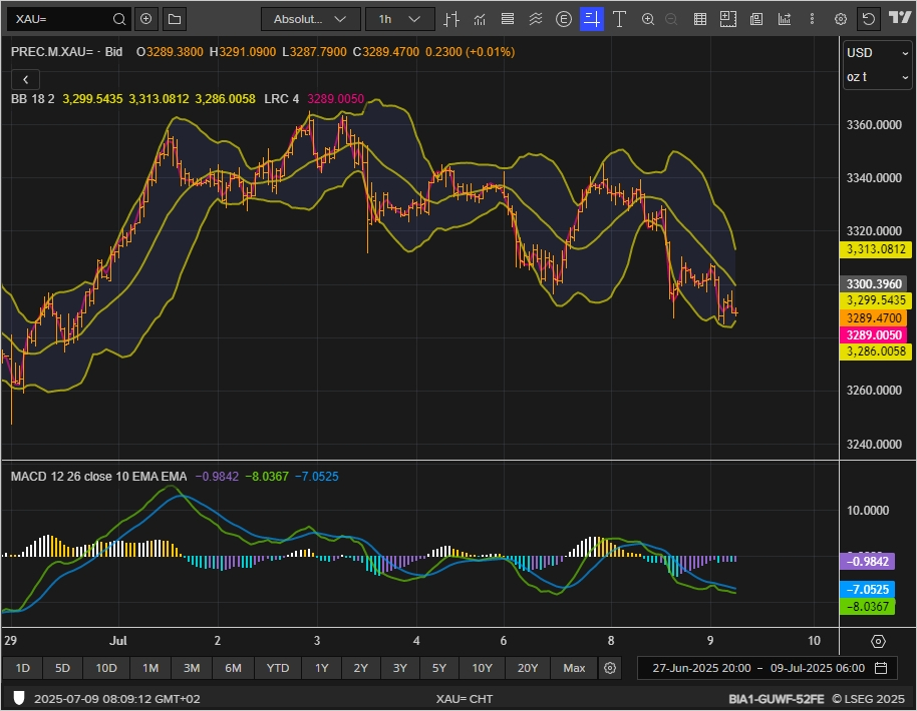
Task: Change chart type with the bar-style icon
Action: click(450, 19)
